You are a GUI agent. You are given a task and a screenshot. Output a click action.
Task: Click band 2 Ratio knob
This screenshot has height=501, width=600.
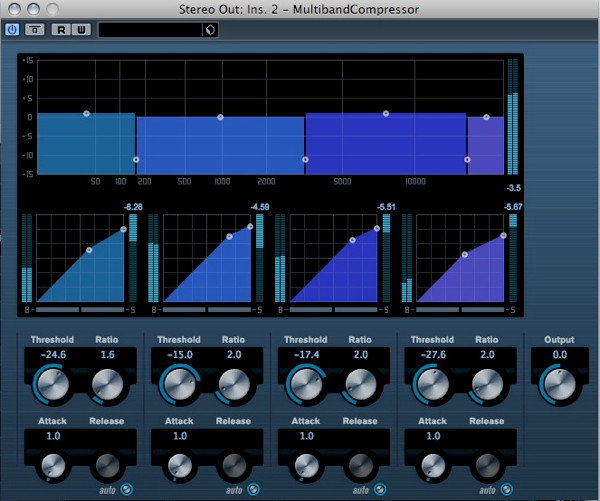coord(232,384)
